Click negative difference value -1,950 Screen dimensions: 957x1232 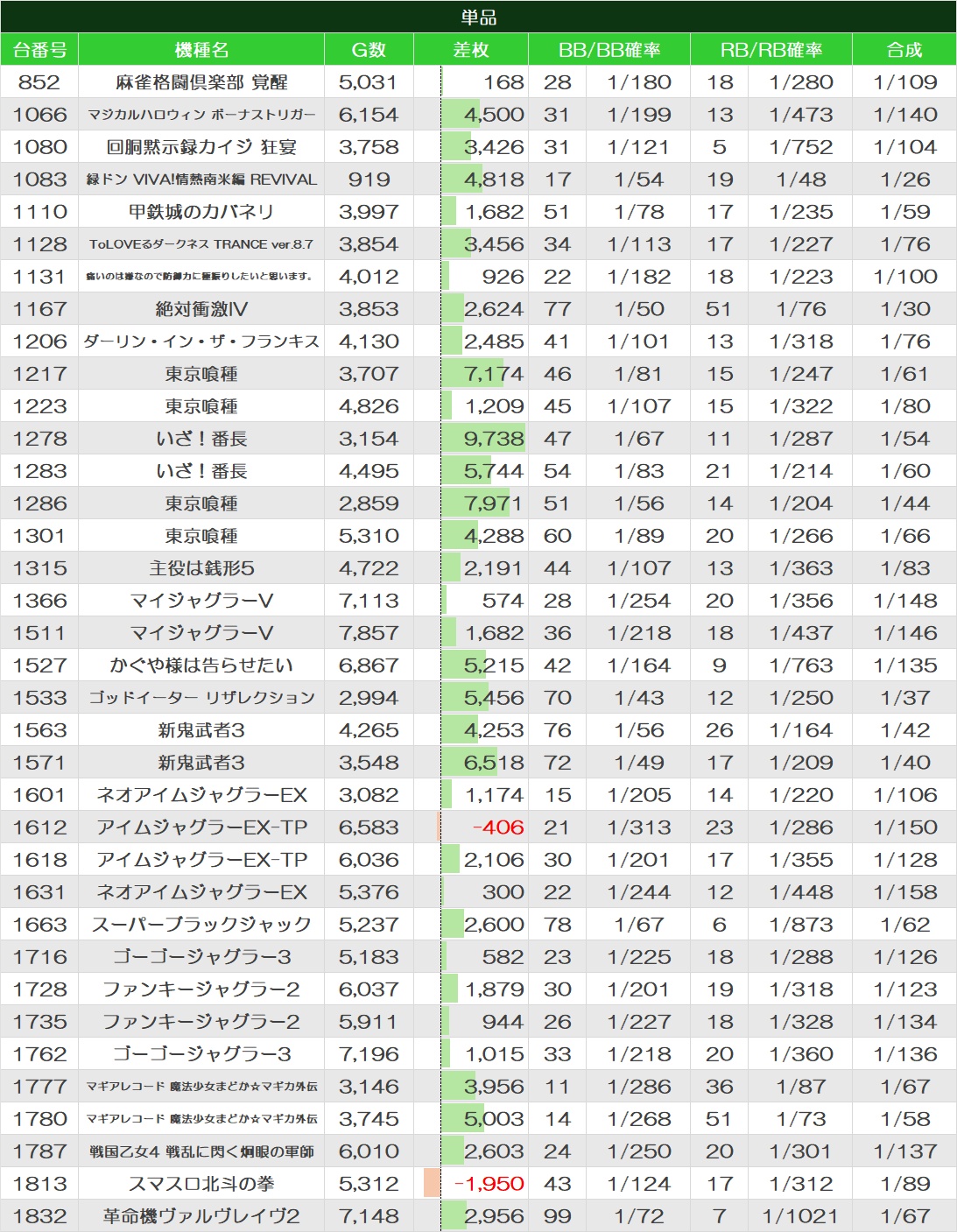pos(489,1184)
